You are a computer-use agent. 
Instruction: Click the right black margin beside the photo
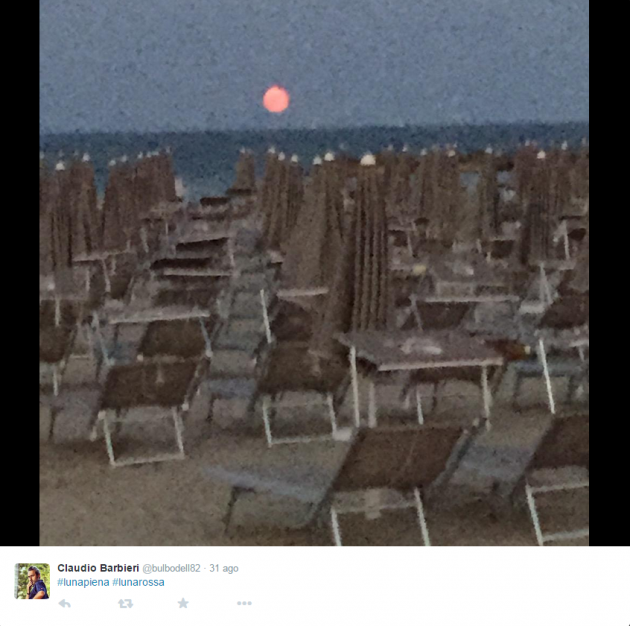(609, 273)
